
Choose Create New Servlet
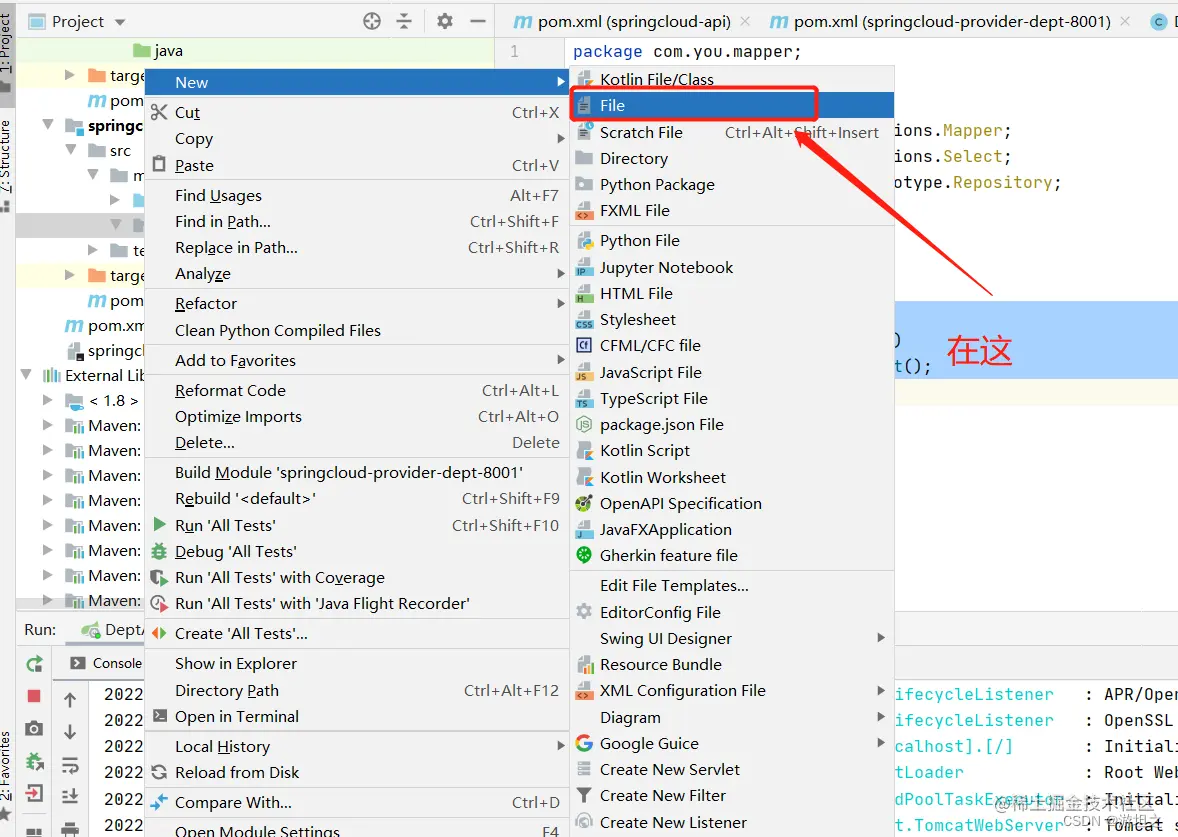coord(732,770)
